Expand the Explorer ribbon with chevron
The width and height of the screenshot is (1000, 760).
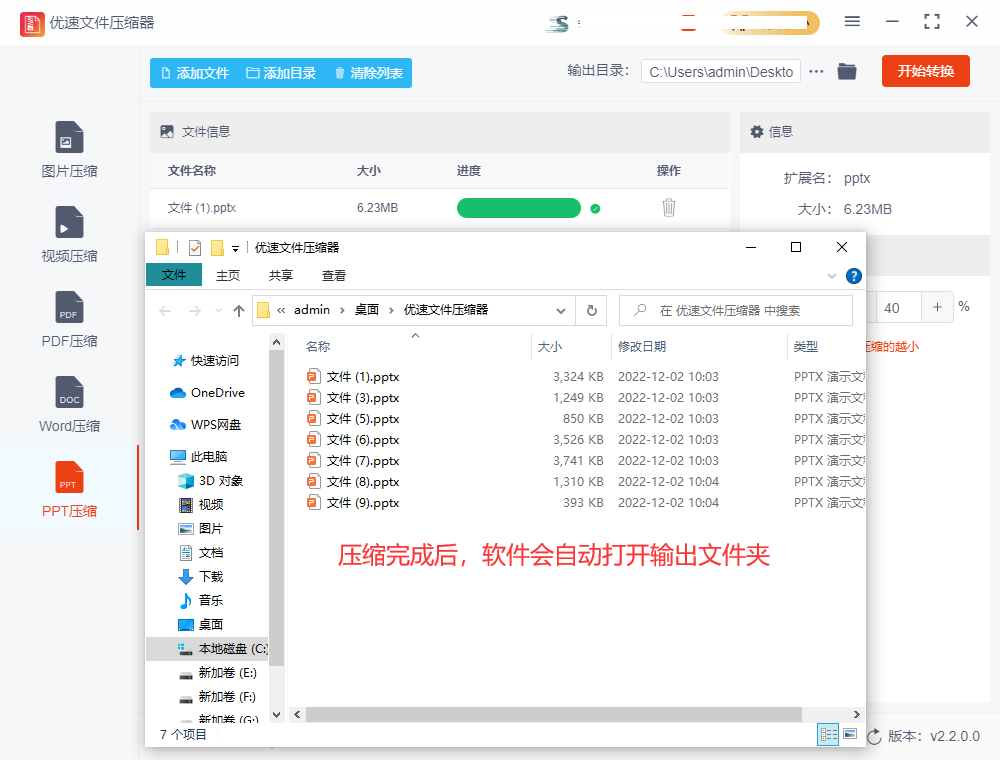click(832, 276)
